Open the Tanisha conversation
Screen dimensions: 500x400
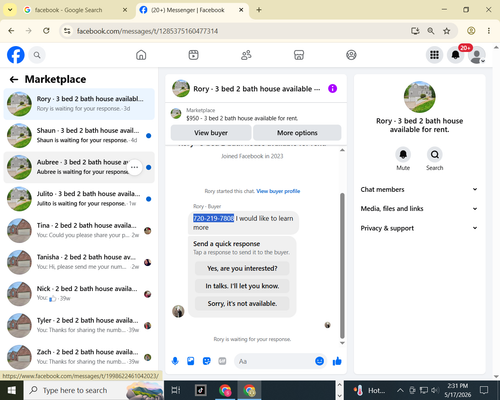click(x=79, y=262)
